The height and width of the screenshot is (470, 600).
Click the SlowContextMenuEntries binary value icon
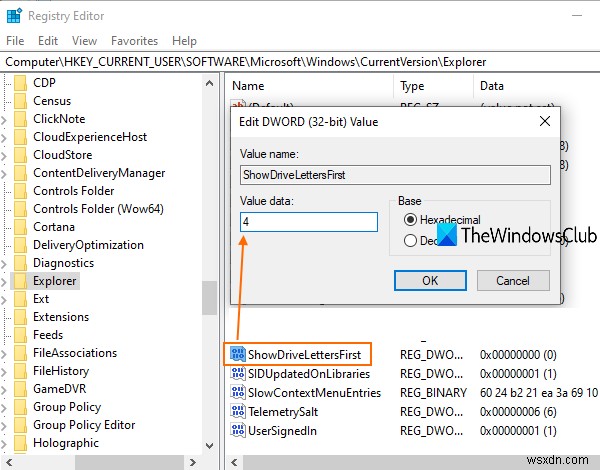(x=238, y=392)
